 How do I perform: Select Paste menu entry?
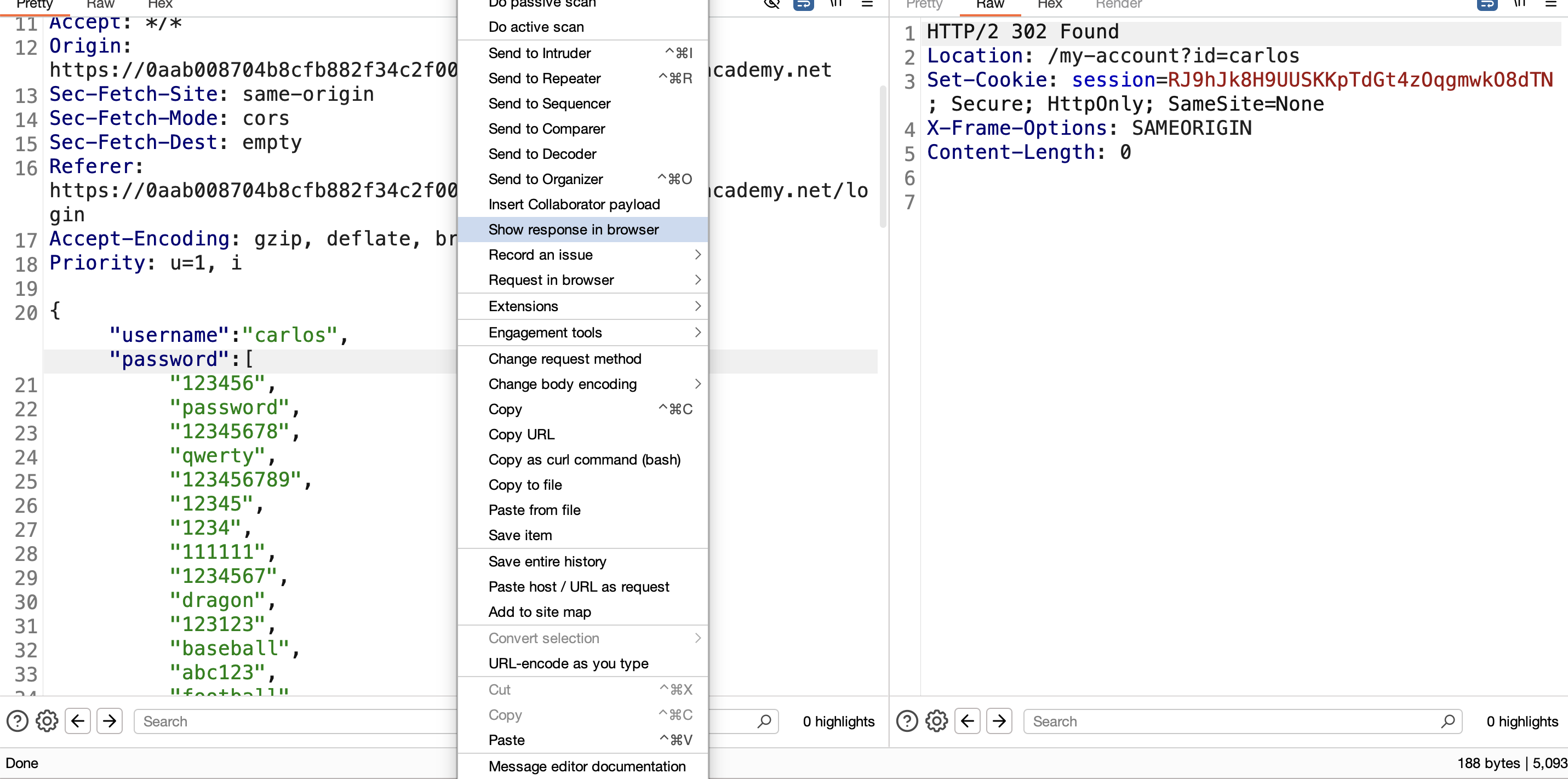[583, 740]
